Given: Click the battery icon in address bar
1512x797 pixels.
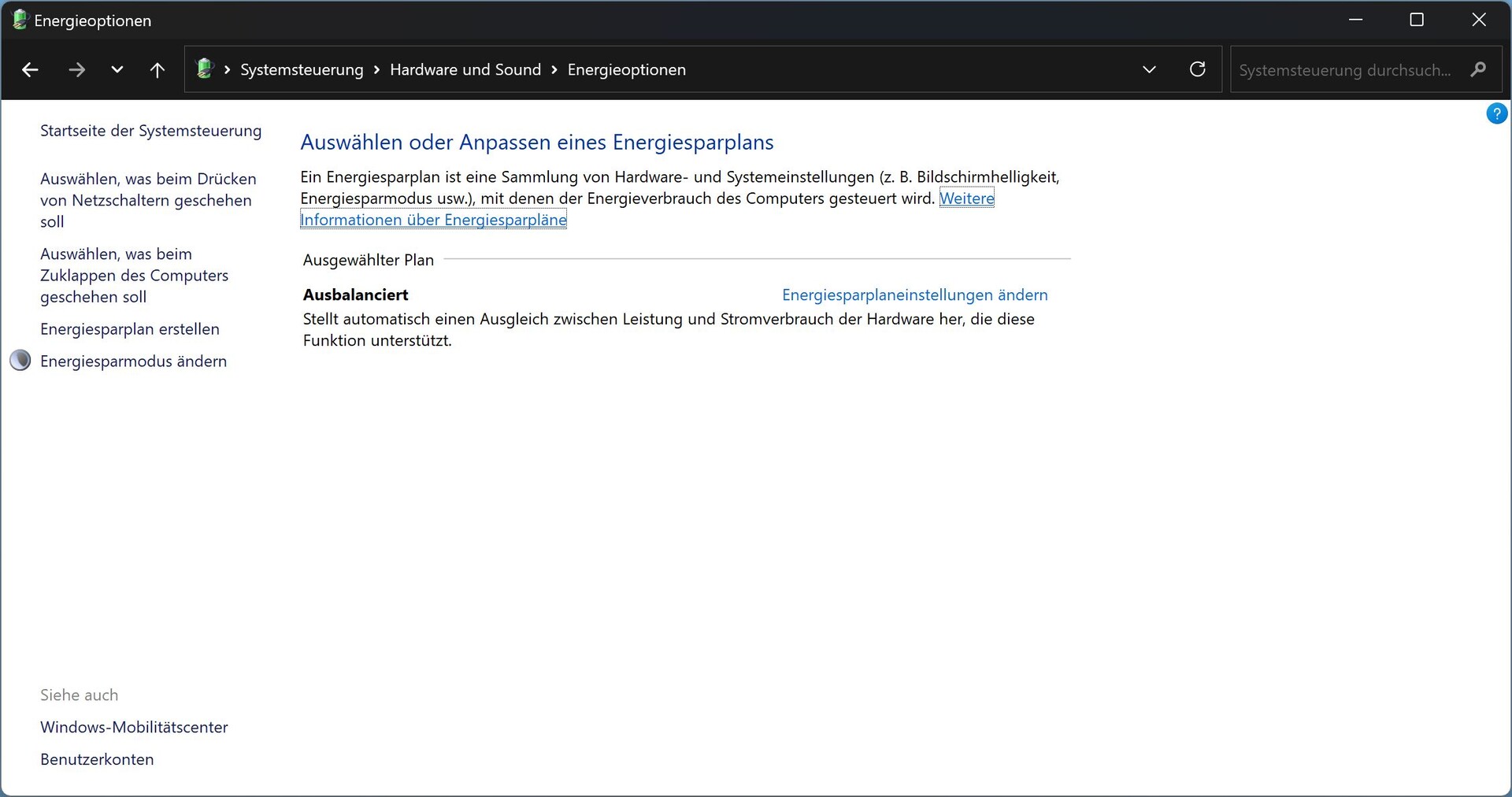Looking at the screenshot, I should click(x=205, y=69).
